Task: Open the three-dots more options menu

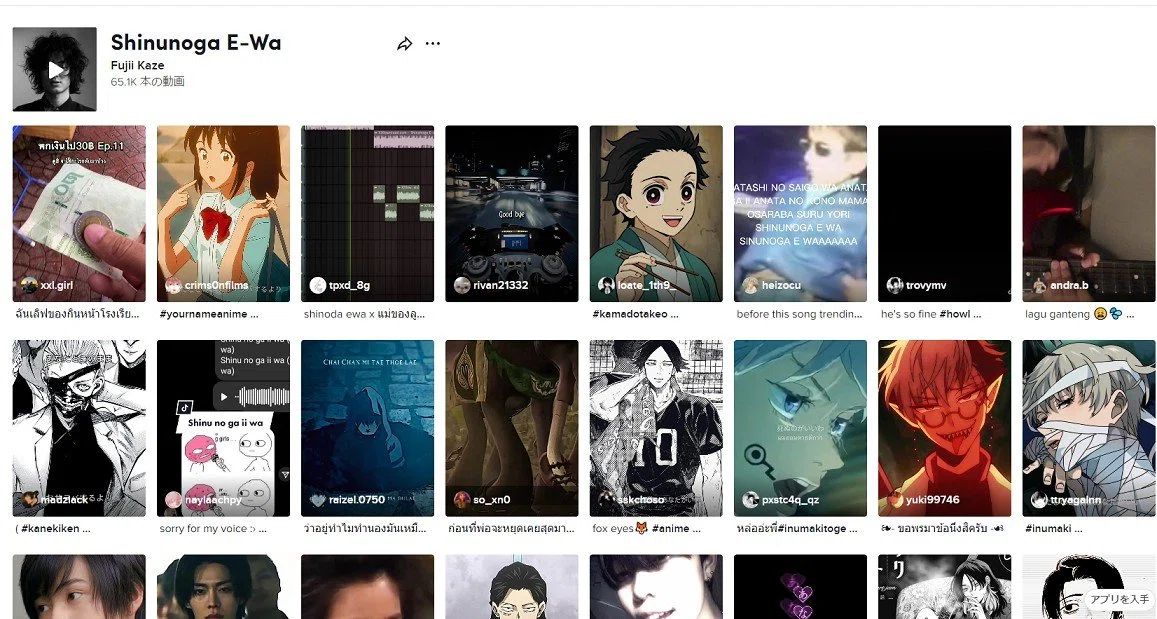Action: click(433, 44)
